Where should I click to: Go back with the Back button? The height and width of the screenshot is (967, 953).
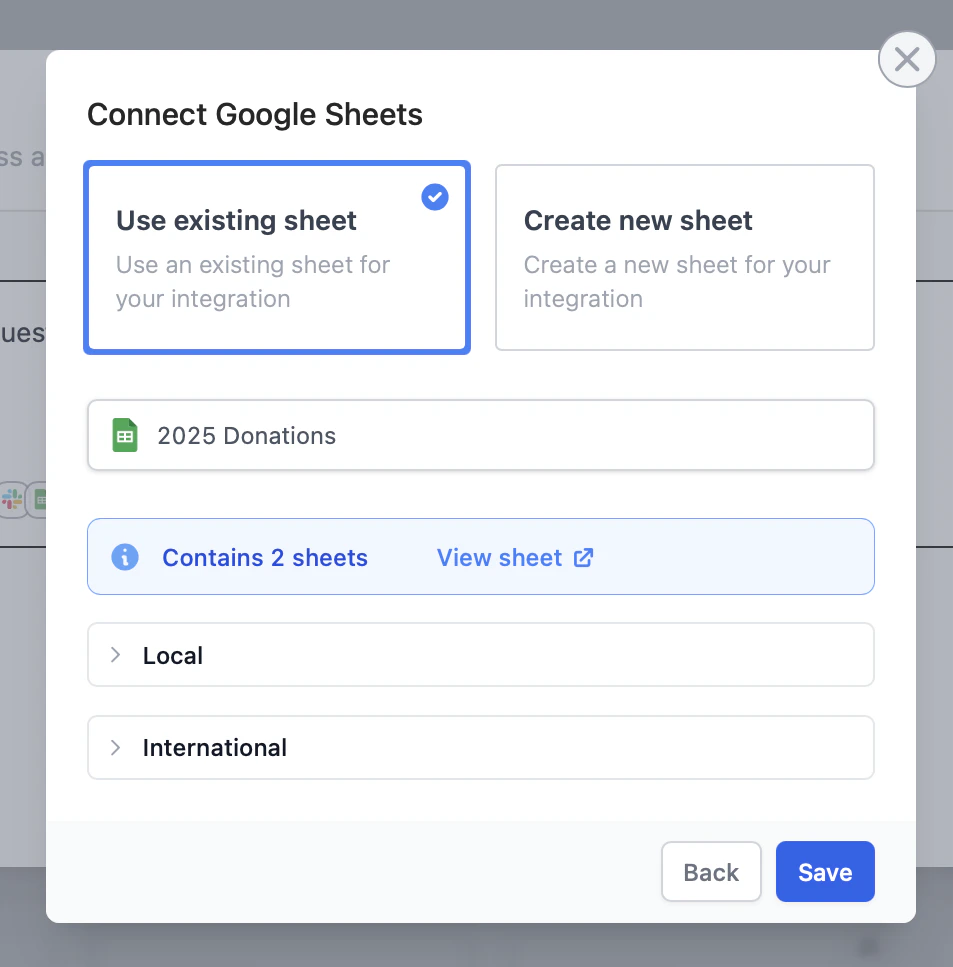[x=711, y=872]
